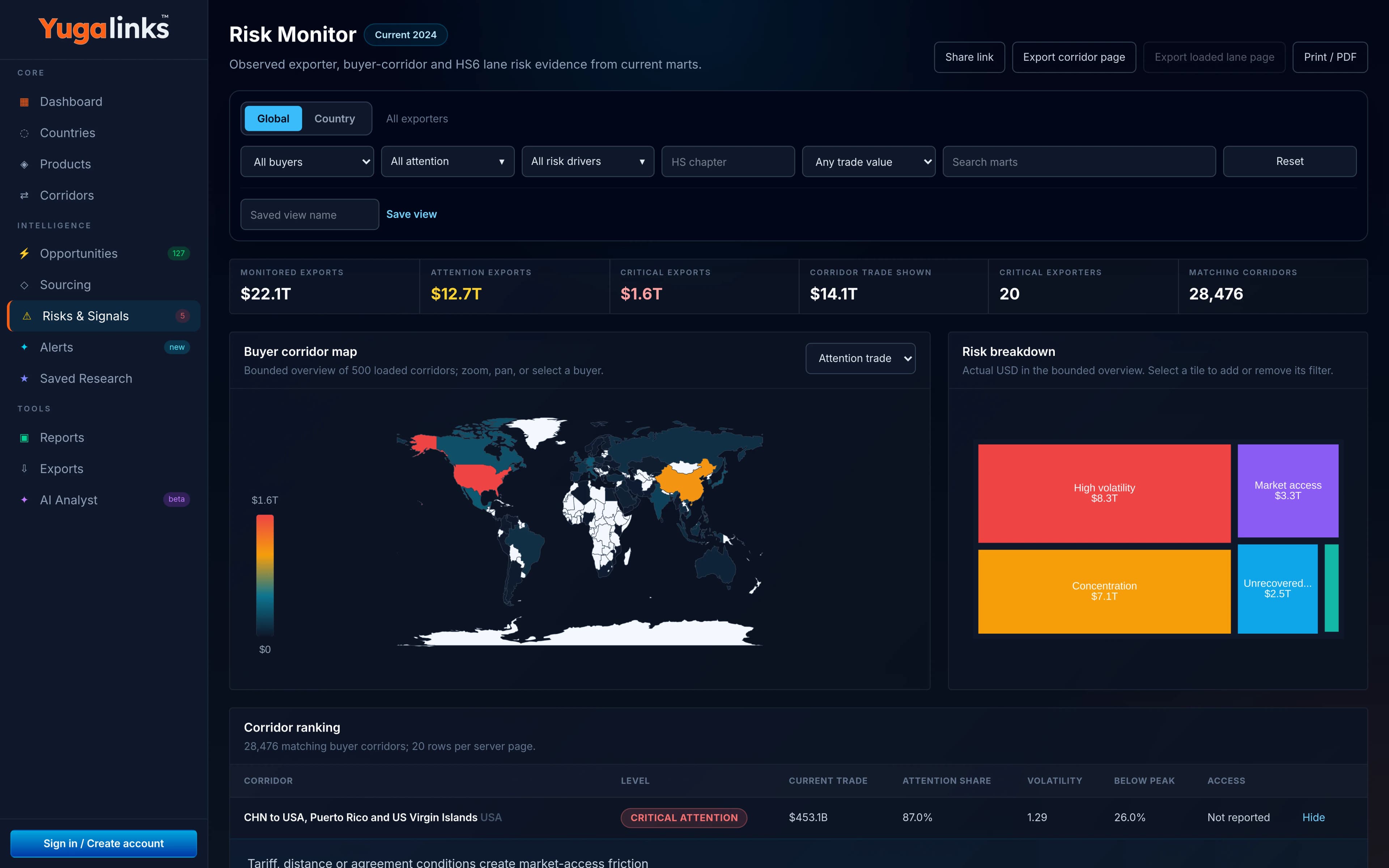The height and width of the screenshot is (868, 1389).
Task: Click the Risks & Signals warning icon
Action: coord(26,316)
